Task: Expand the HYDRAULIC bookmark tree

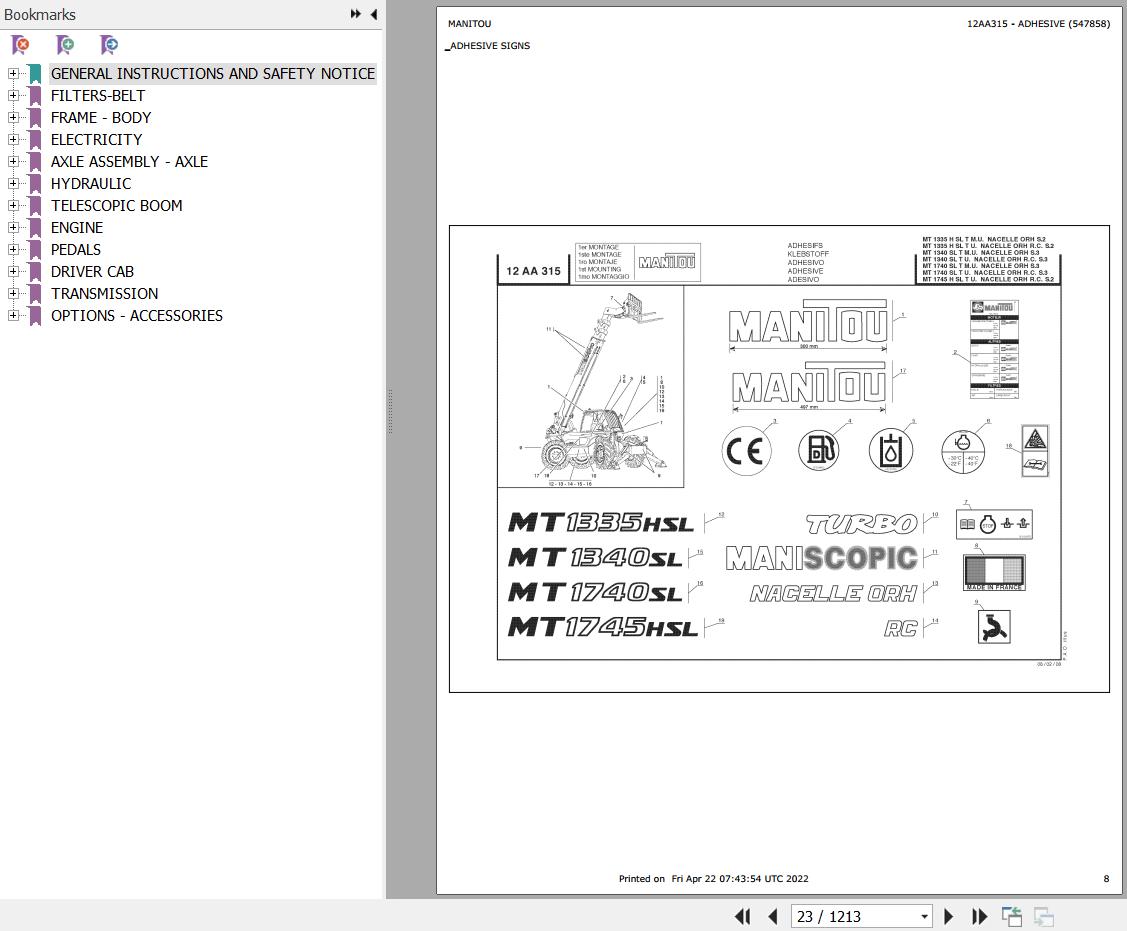Action: tap(12, 183)
